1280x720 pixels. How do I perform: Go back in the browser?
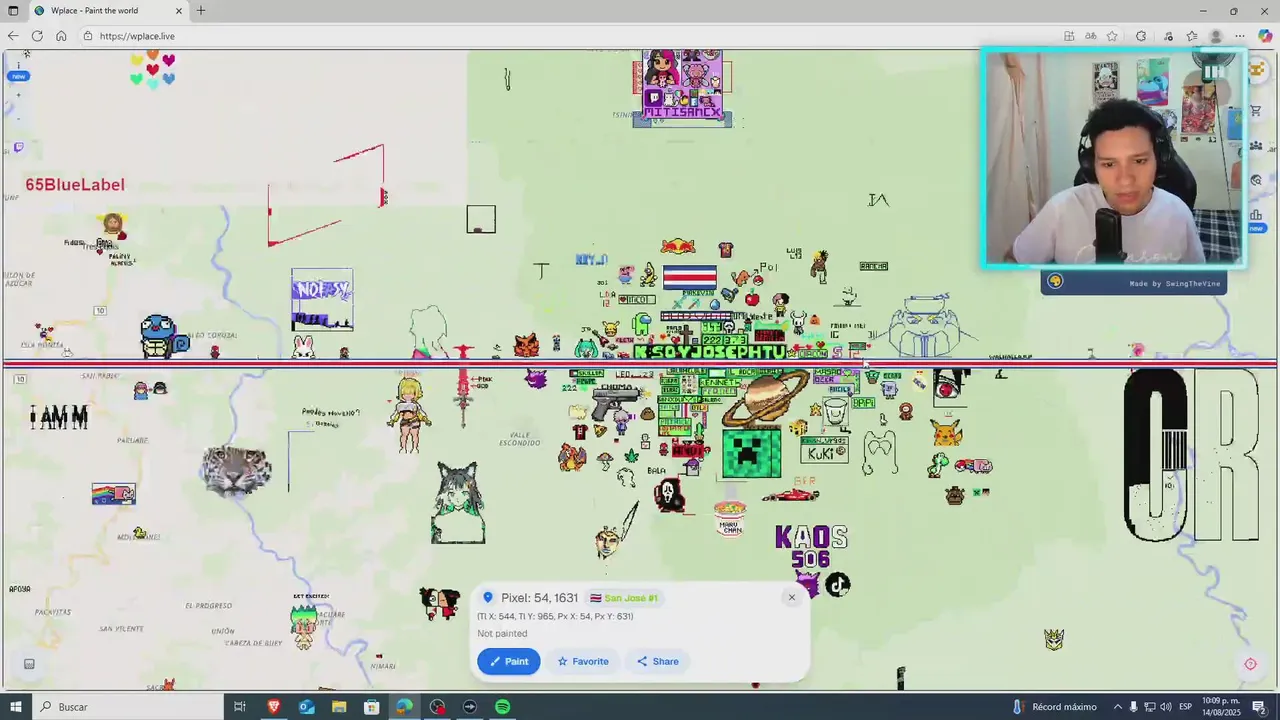pyautogui.click(x=13, y=36)
